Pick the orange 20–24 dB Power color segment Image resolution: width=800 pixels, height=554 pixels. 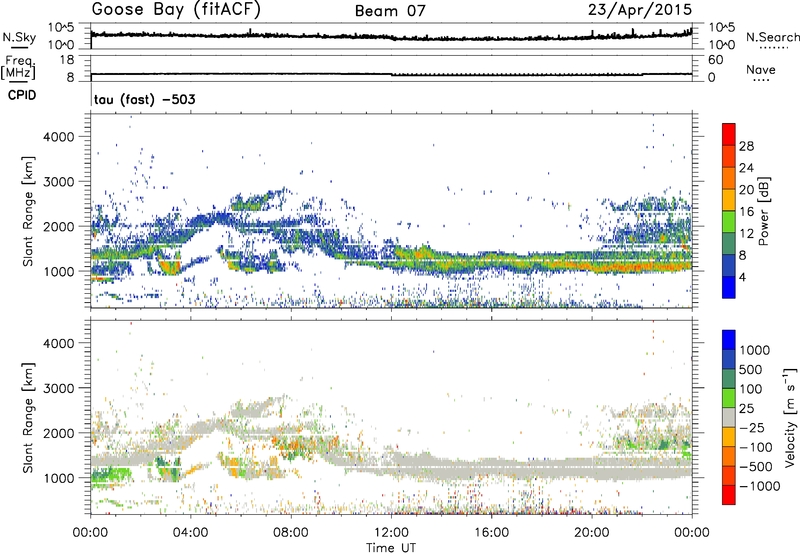coord(729,178)
